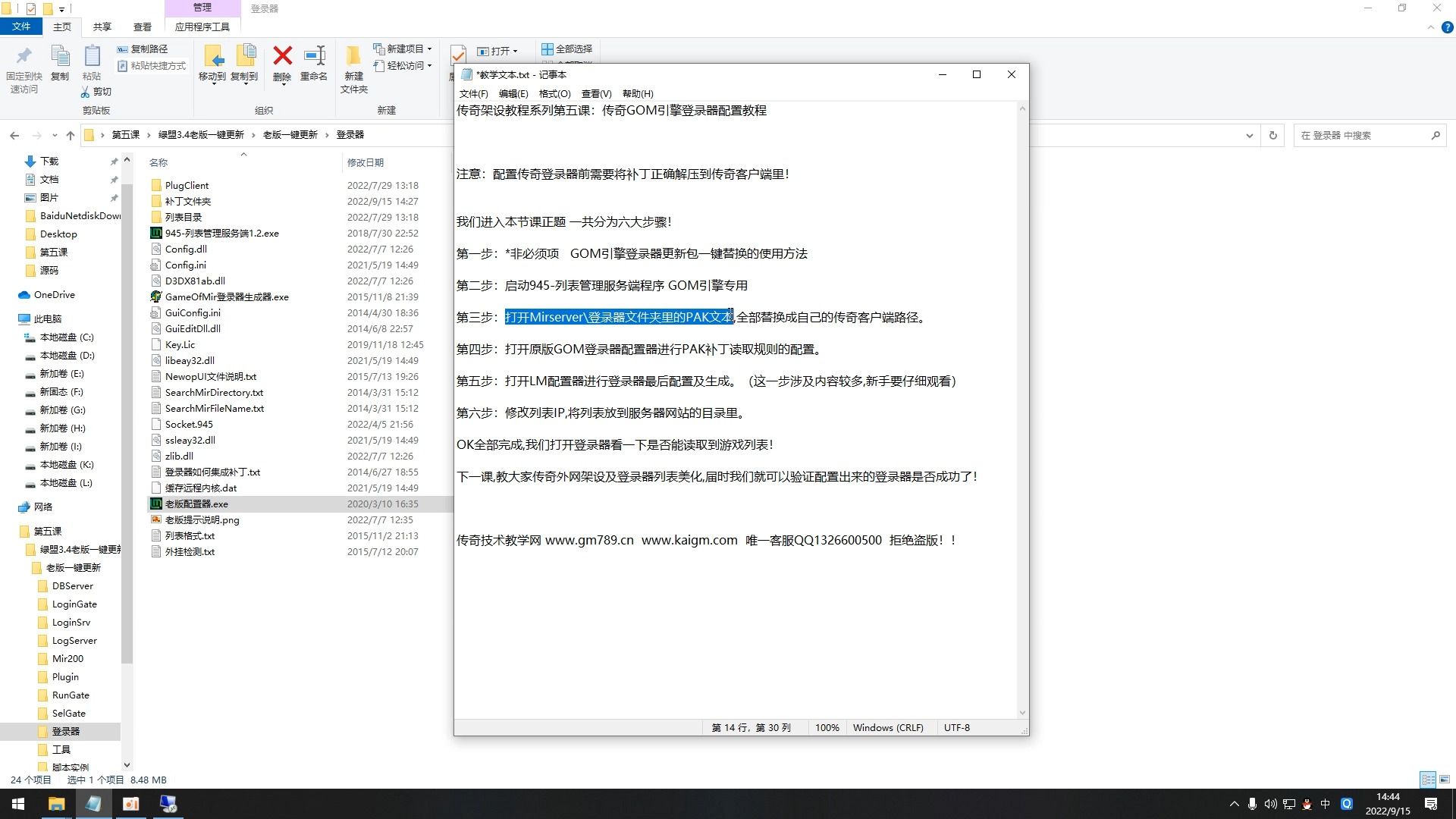Open the 打开 dropdown arrow

(514, 51)
